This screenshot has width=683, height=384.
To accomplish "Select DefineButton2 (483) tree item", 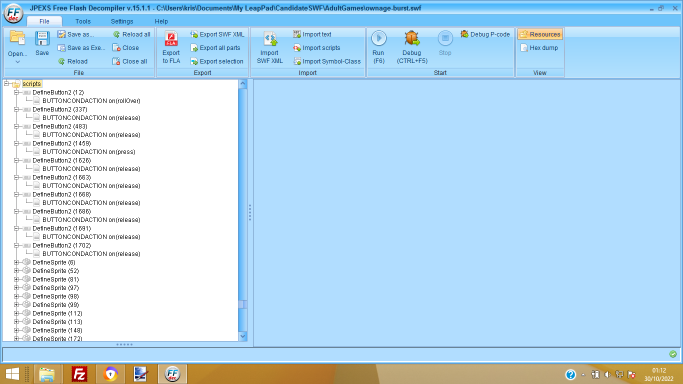I will point(60,126).
